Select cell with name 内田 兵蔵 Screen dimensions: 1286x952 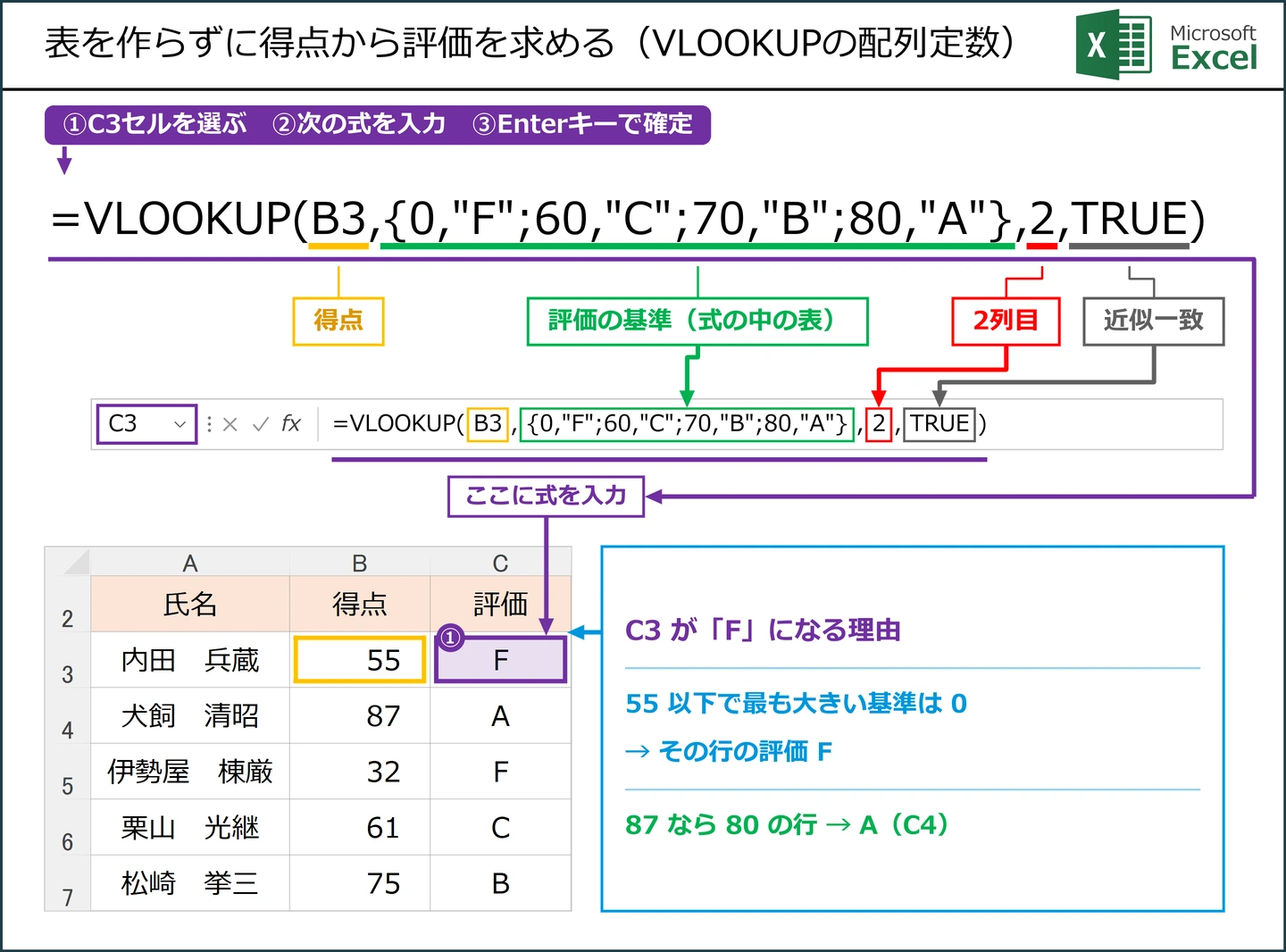point(190,661)
